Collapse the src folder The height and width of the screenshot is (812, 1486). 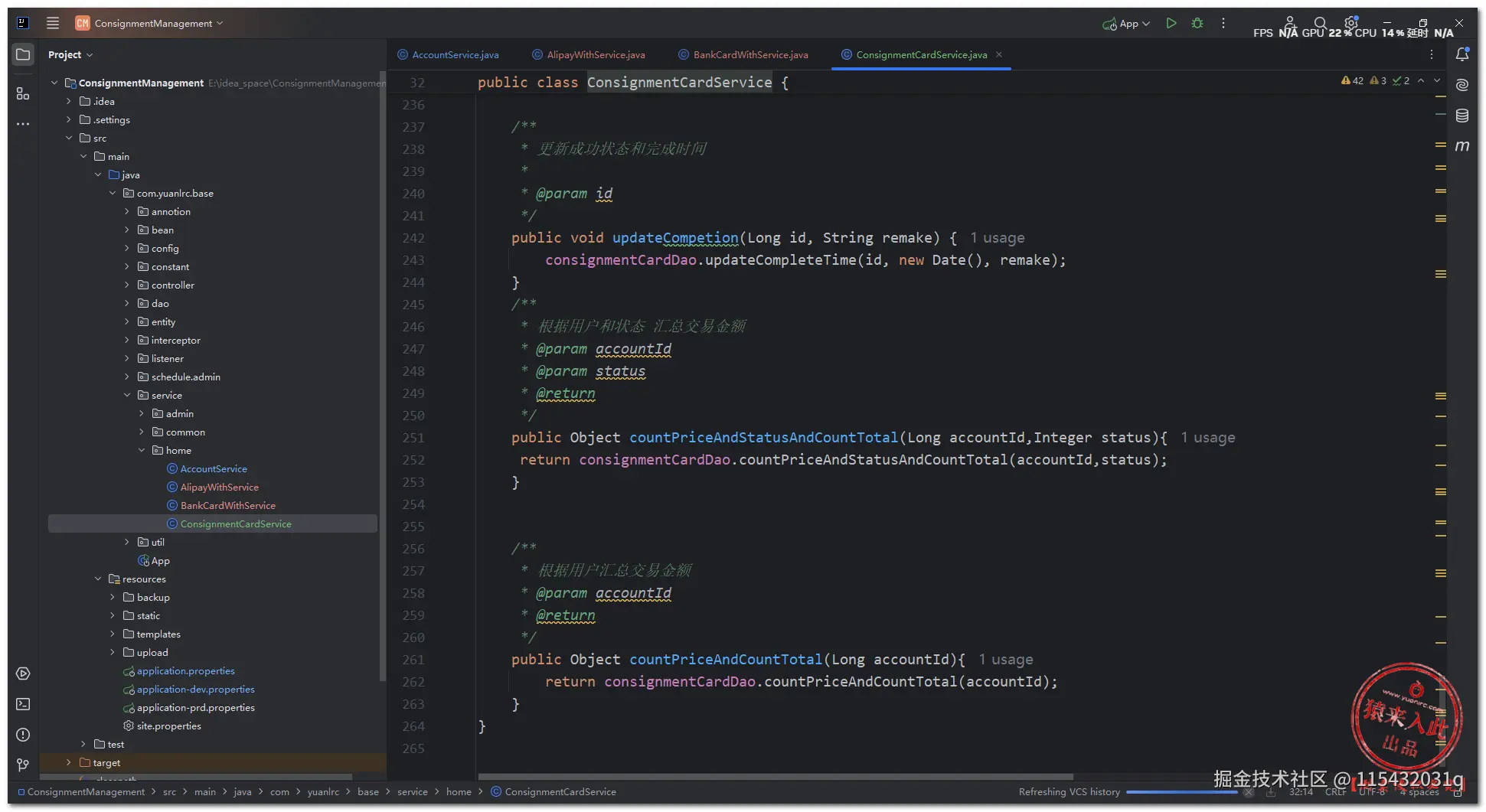click(x=69, y=138)
